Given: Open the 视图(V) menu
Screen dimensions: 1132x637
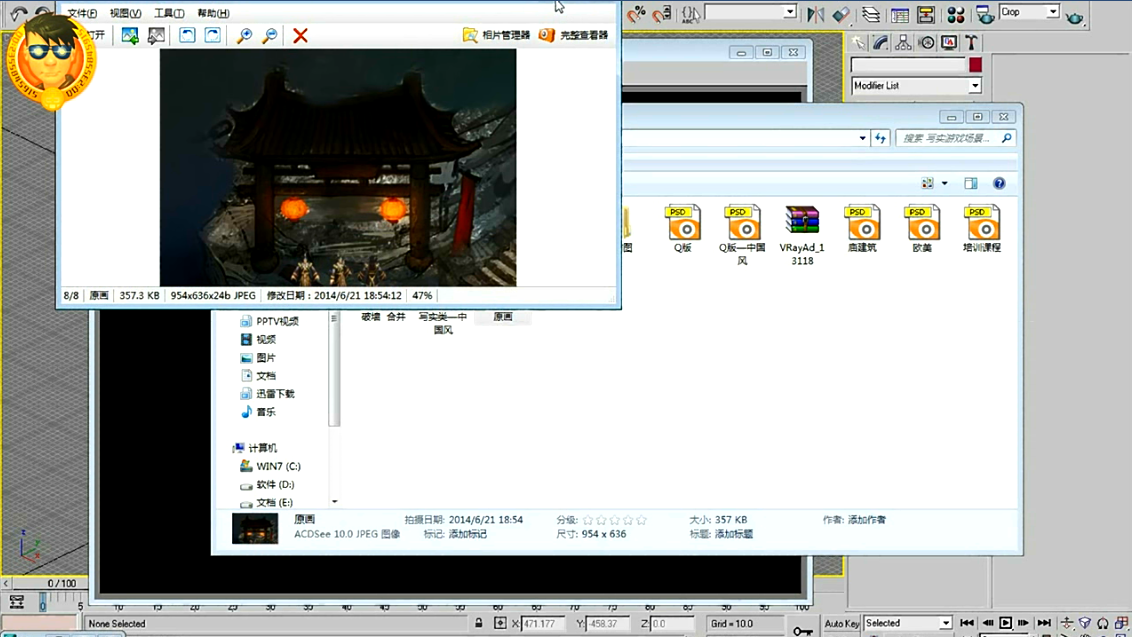Looking at the screenshot, I should 126,13.
